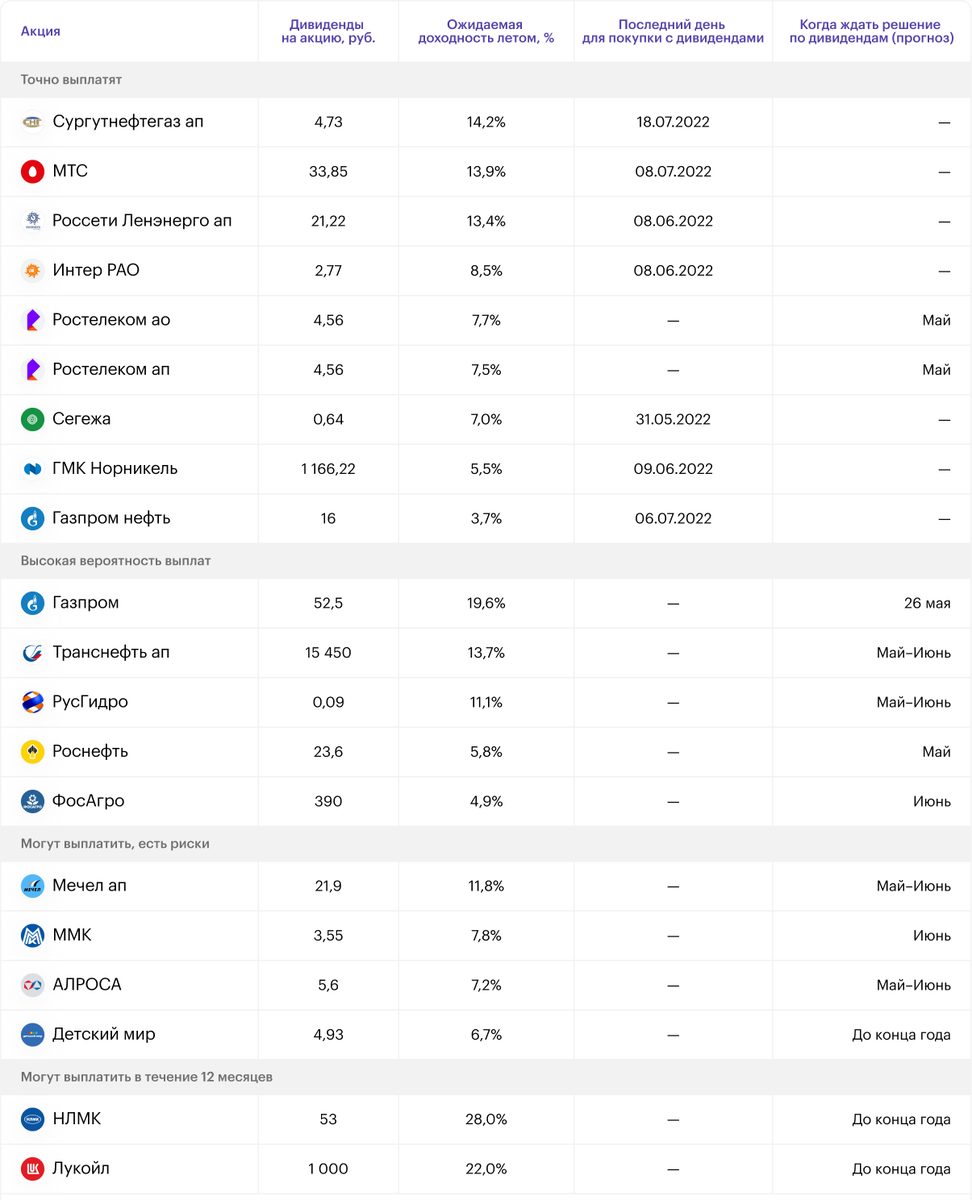This screenshot has width=972, height=1200.
Task: Click the ММК logo icon
Action: tap(33, 936)
